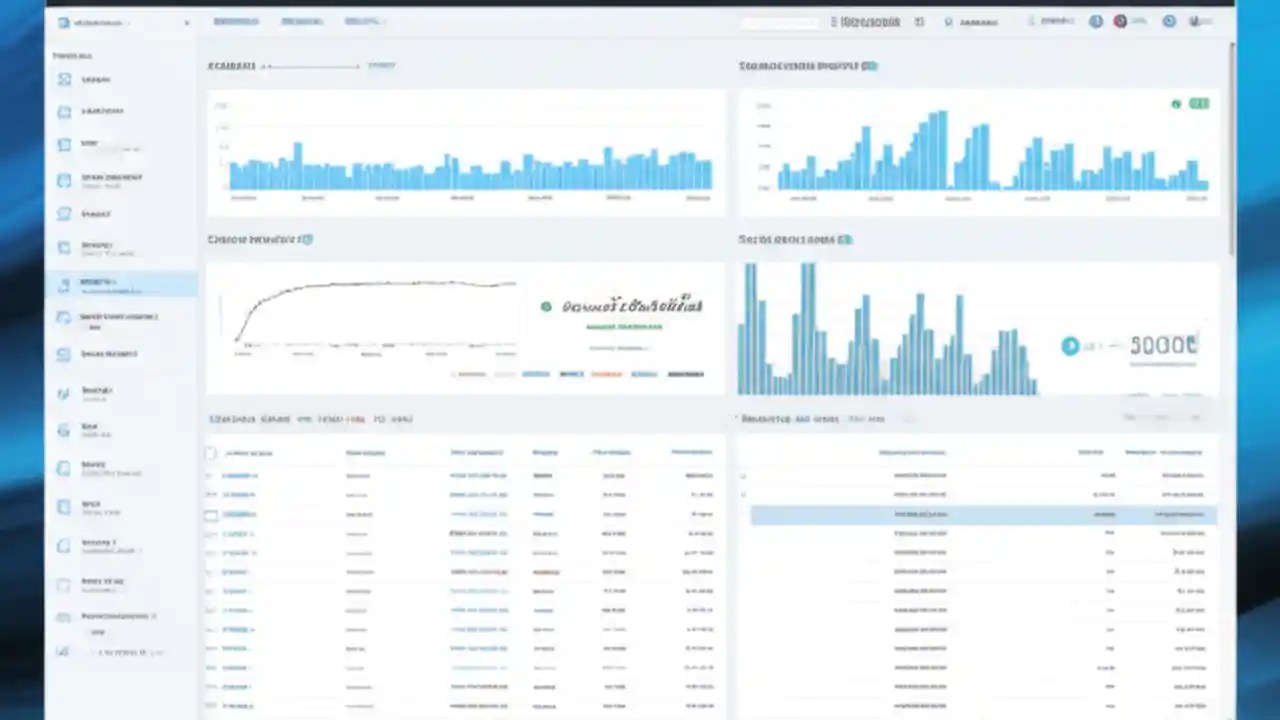Open the Settings icon at the sidebar bottom
1280x720 pixels.
63,652
